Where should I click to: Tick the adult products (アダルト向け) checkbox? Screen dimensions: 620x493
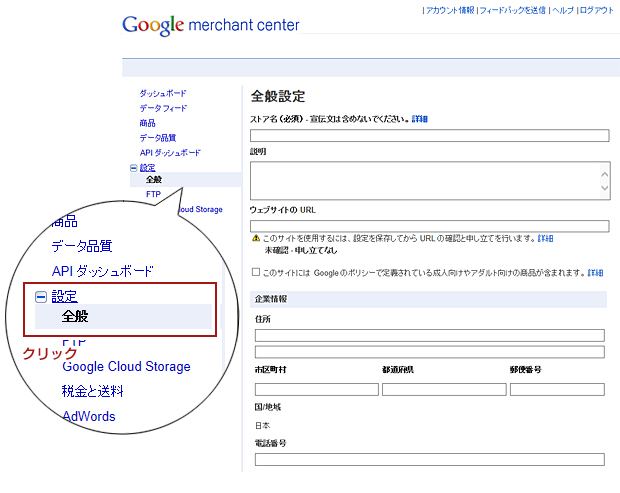click(x=256, y=272)
